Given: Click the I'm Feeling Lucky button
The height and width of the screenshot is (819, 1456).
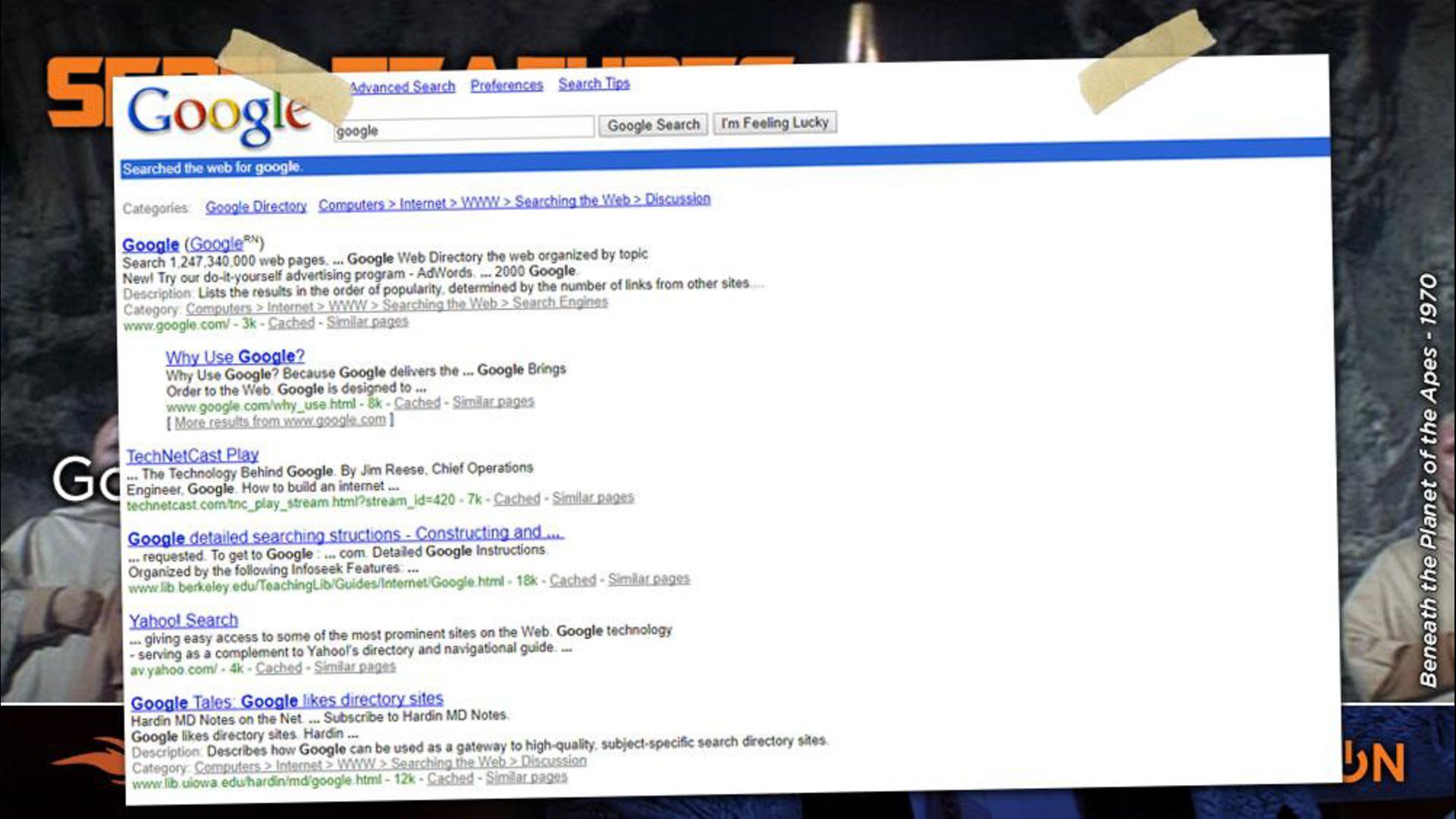Looking at the screenshot, I should (774, 122).
